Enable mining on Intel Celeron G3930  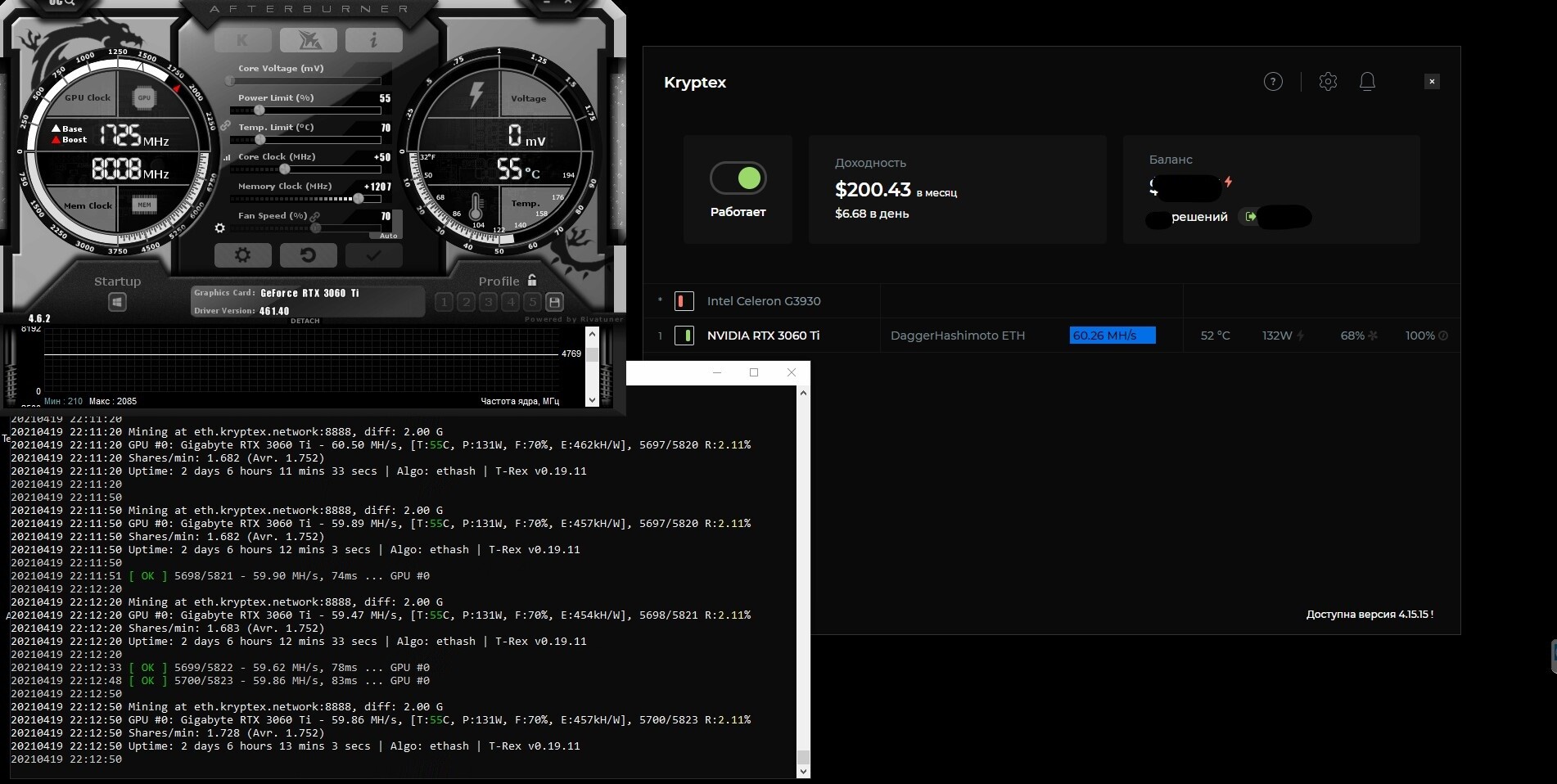pos(684,301)
